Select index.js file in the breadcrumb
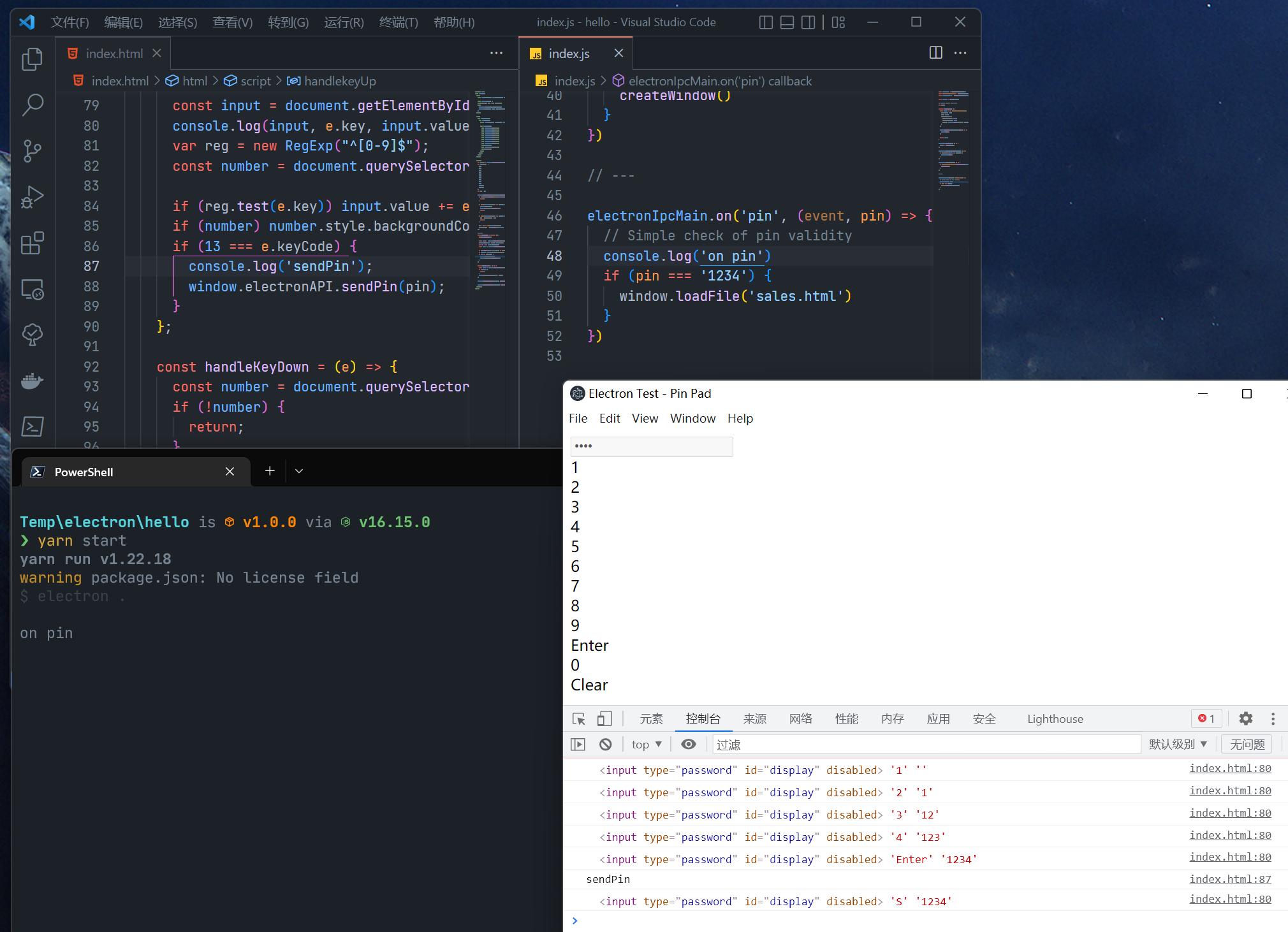 pyautogui.click(x=566, y=81)
